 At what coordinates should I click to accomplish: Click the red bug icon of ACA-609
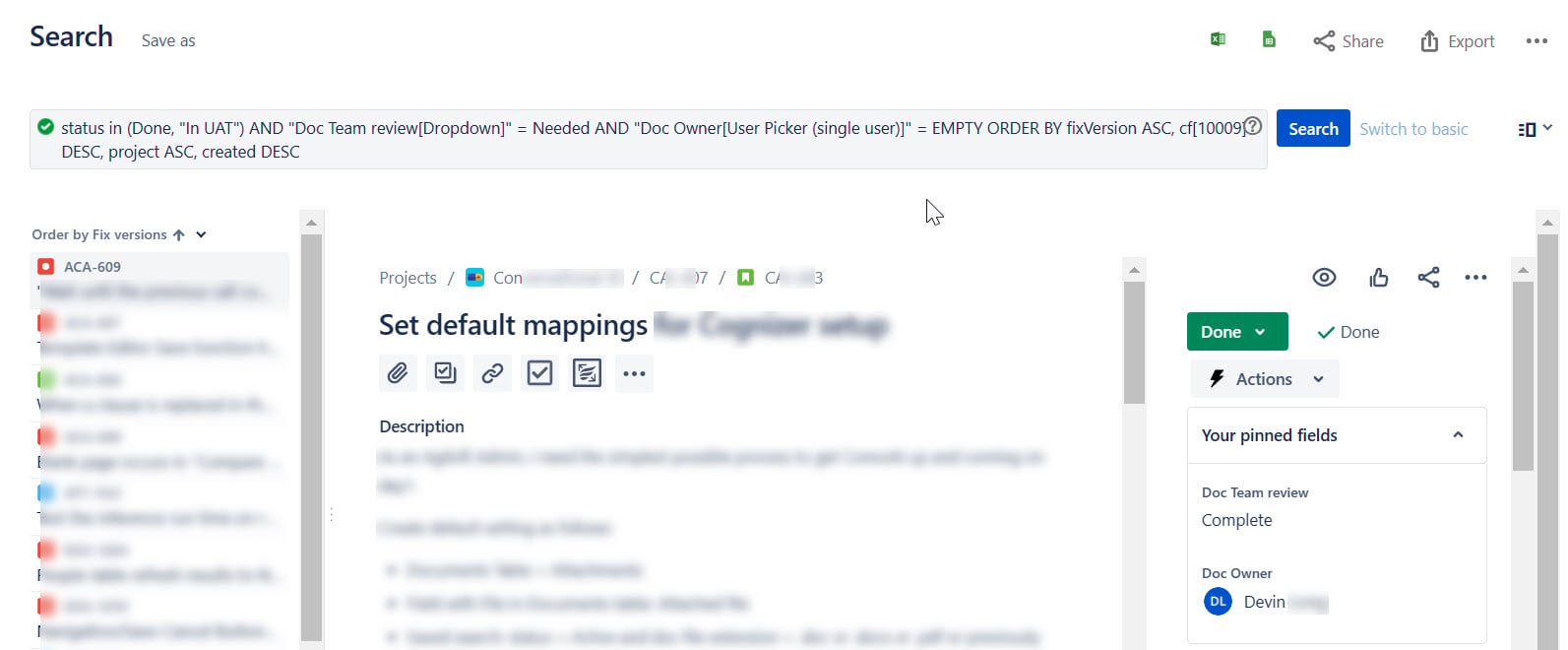click(x=45, y=266)
